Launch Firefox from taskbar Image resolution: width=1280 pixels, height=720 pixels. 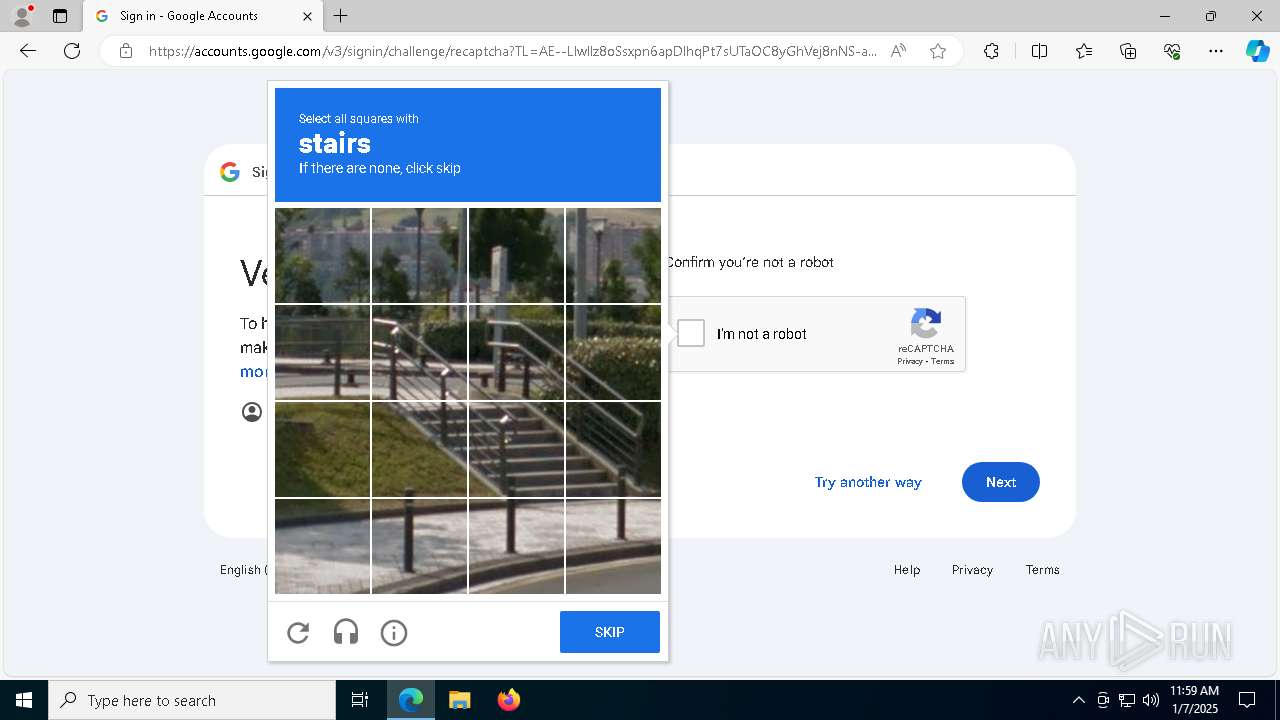(x=508, y=700)
